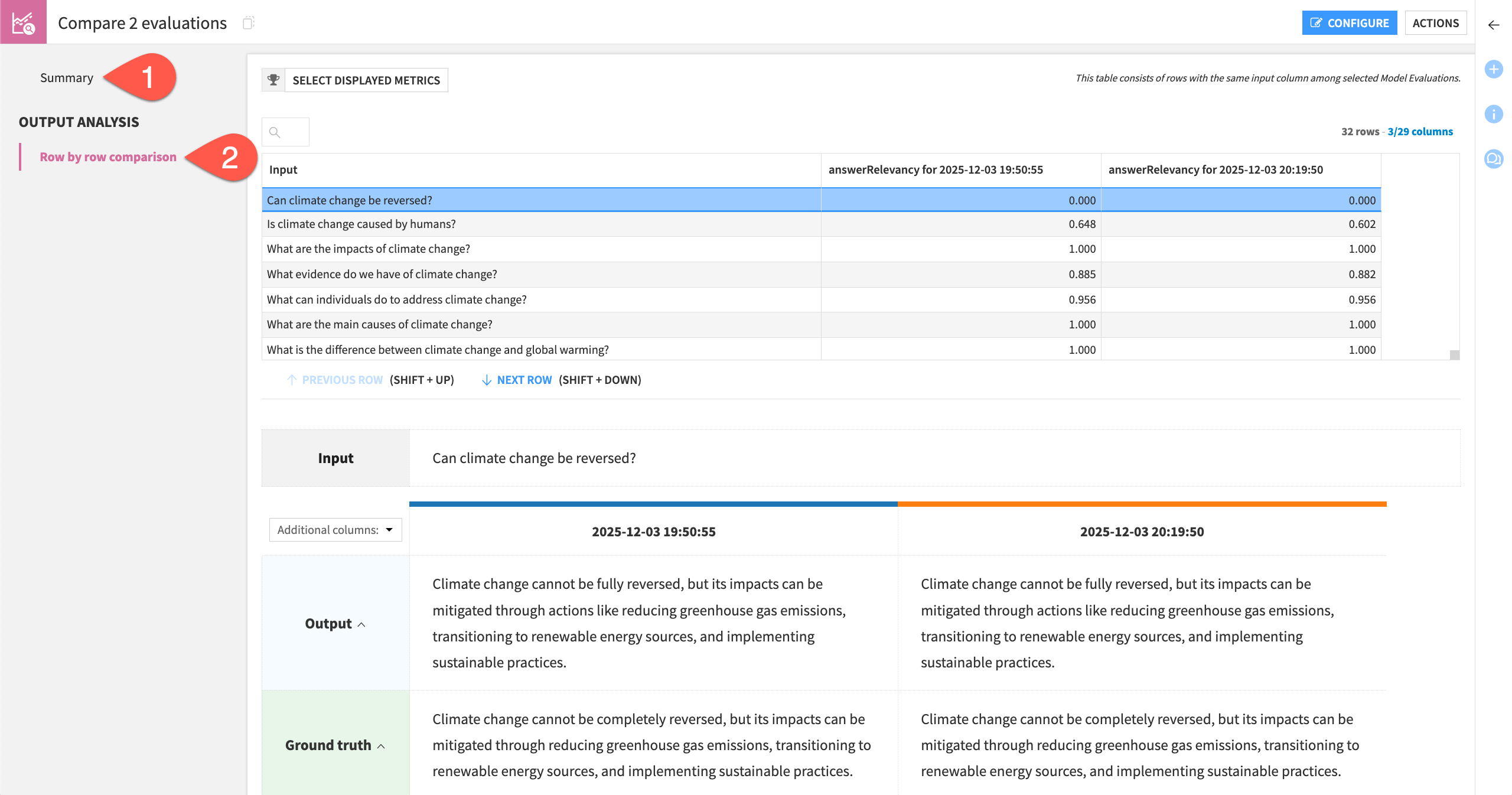
Task: Open the CONFIGURE dialog
Action: pyautogui.click(x=1350, y=23)
